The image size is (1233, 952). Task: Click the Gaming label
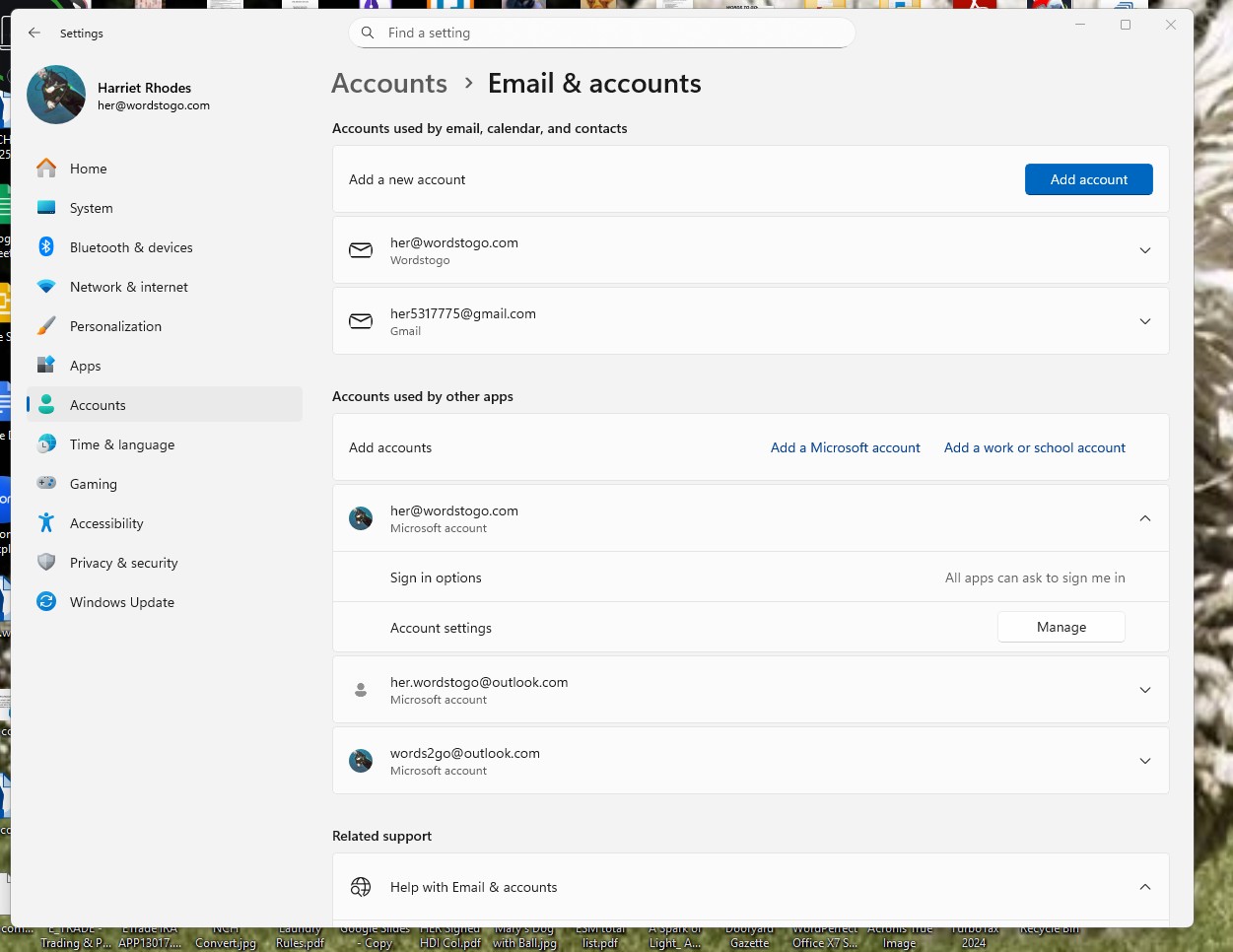[x=94, y=484]
